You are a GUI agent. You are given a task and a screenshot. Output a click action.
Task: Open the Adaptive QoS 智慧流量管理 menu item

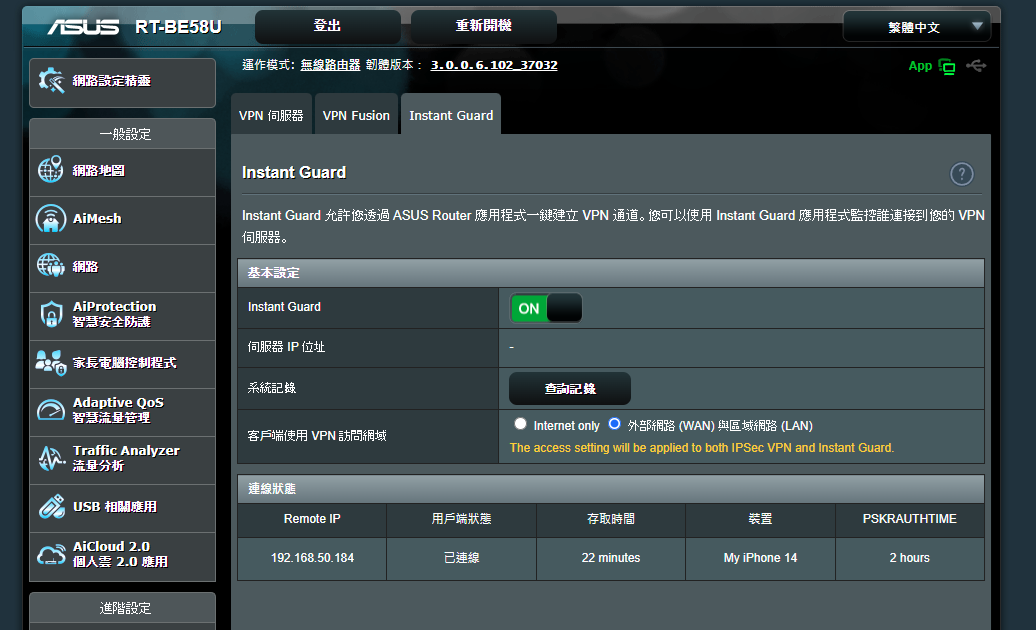click(x=123, y=411)
